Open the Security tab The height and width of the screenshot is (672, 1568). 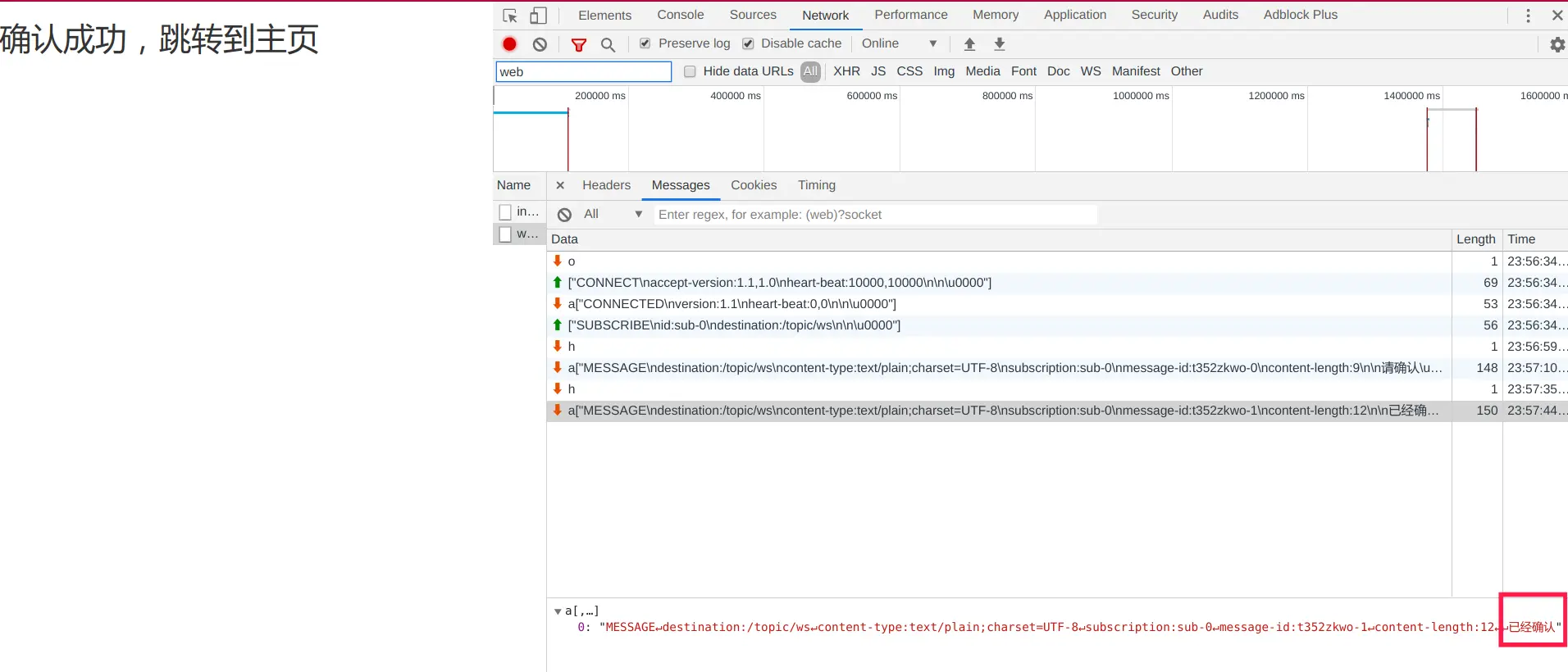coord(1154,15)
